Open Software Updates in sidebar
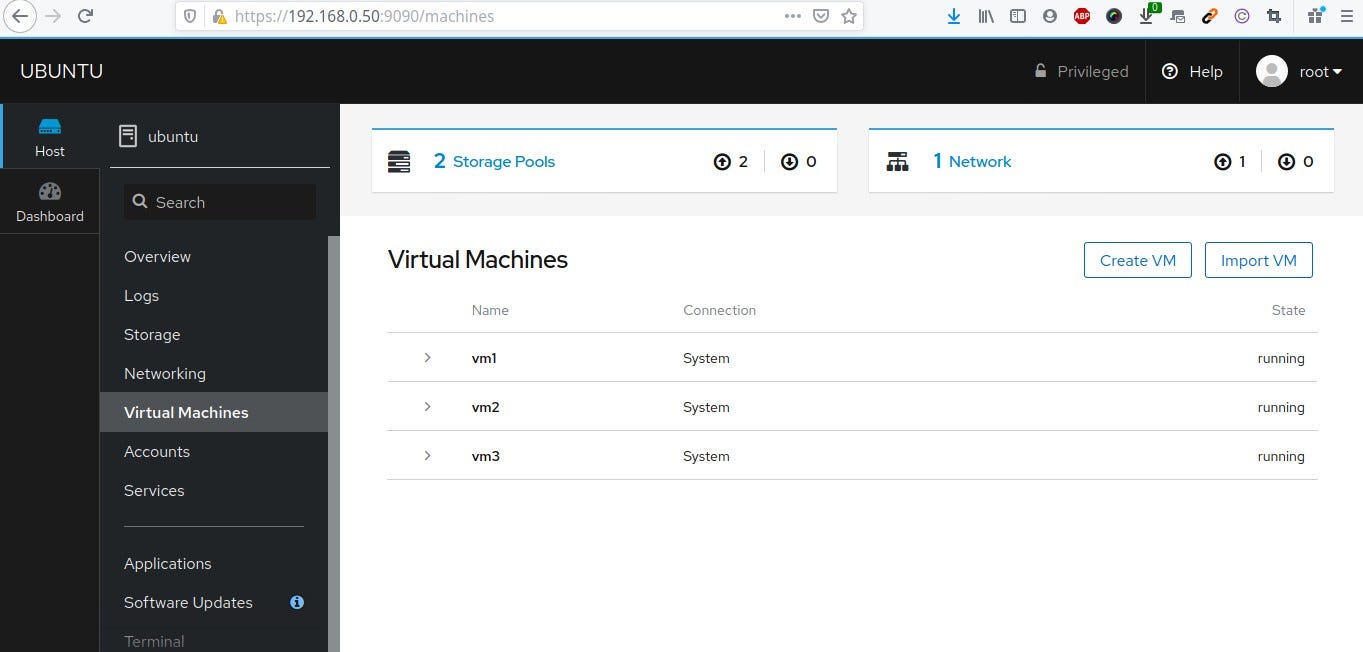The width and height of the screenshot is (1363, 652). coord(188,602)
